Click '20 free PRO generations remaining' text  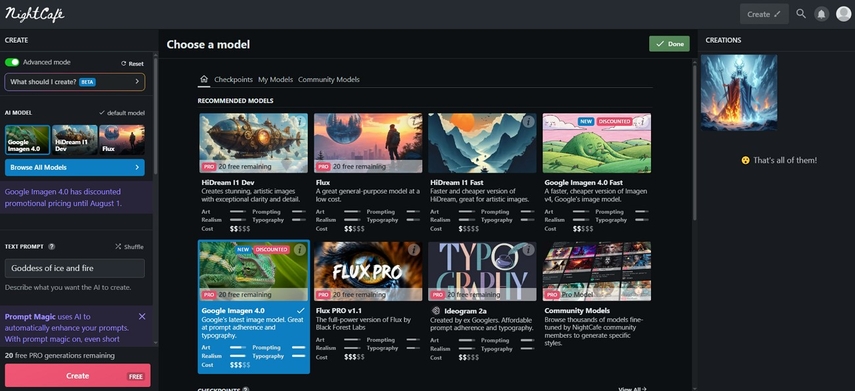[x=60, y=356]
